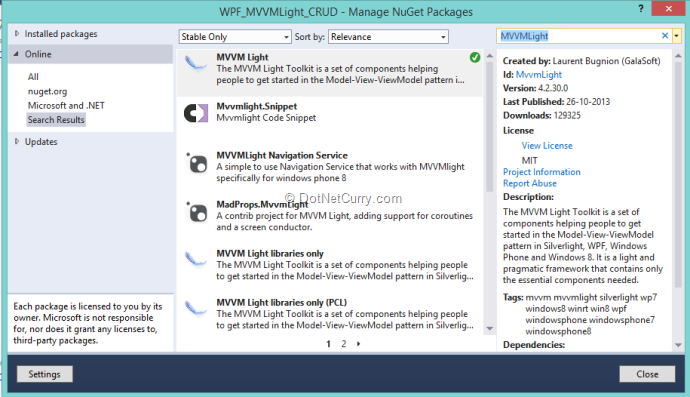
Task: Select results page 1
Action: click(328, 344)
